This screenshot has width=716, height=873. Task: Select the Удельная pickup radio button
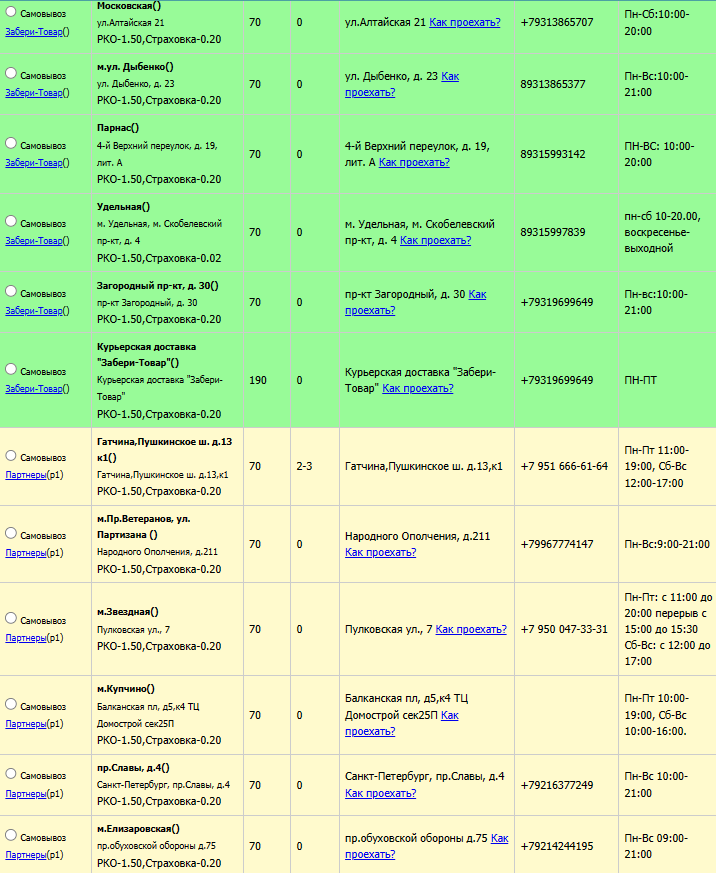tap(11, 221)
